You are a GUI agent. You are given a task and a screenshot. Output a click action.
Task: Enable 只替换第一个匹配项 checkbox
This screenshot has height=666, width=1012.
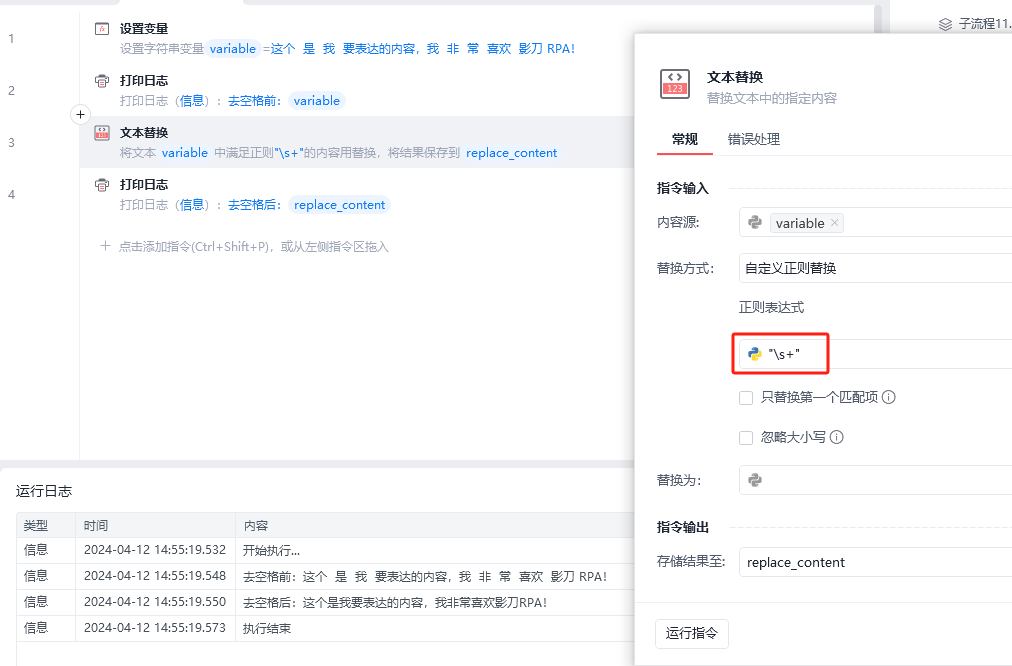[x=746, y=398]
